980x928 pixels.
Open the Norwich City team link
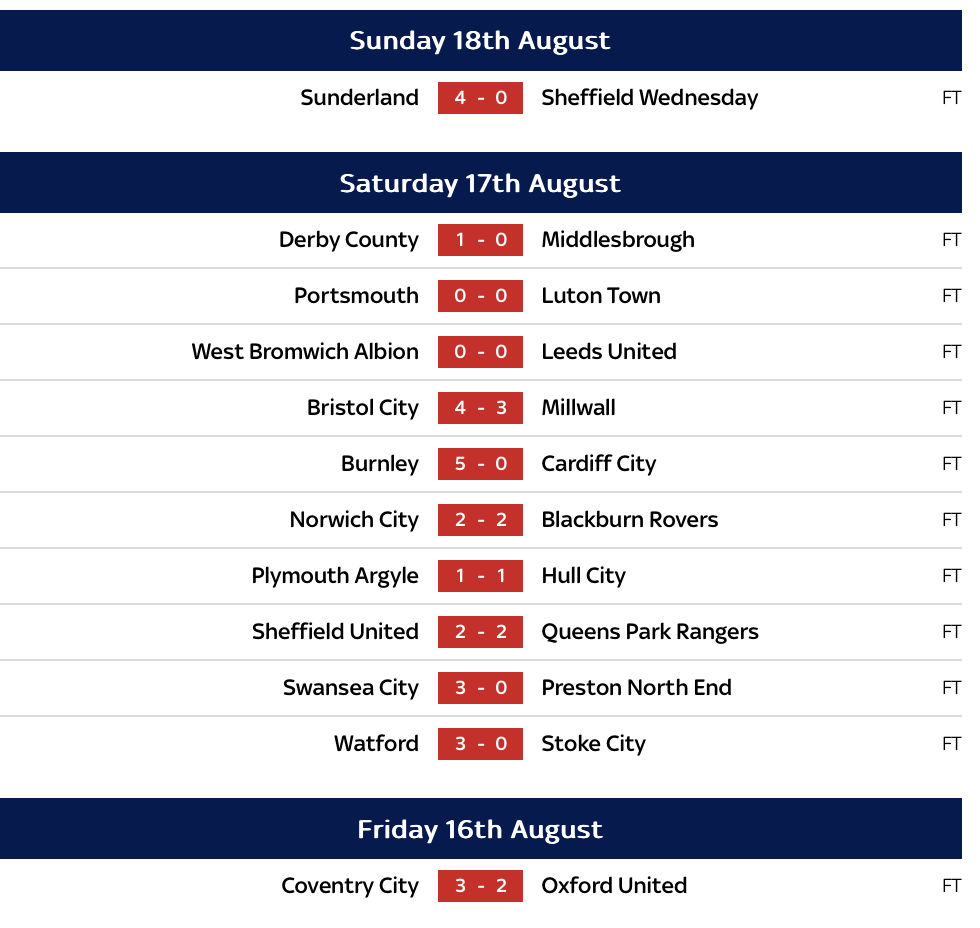[x=354, y=520]
